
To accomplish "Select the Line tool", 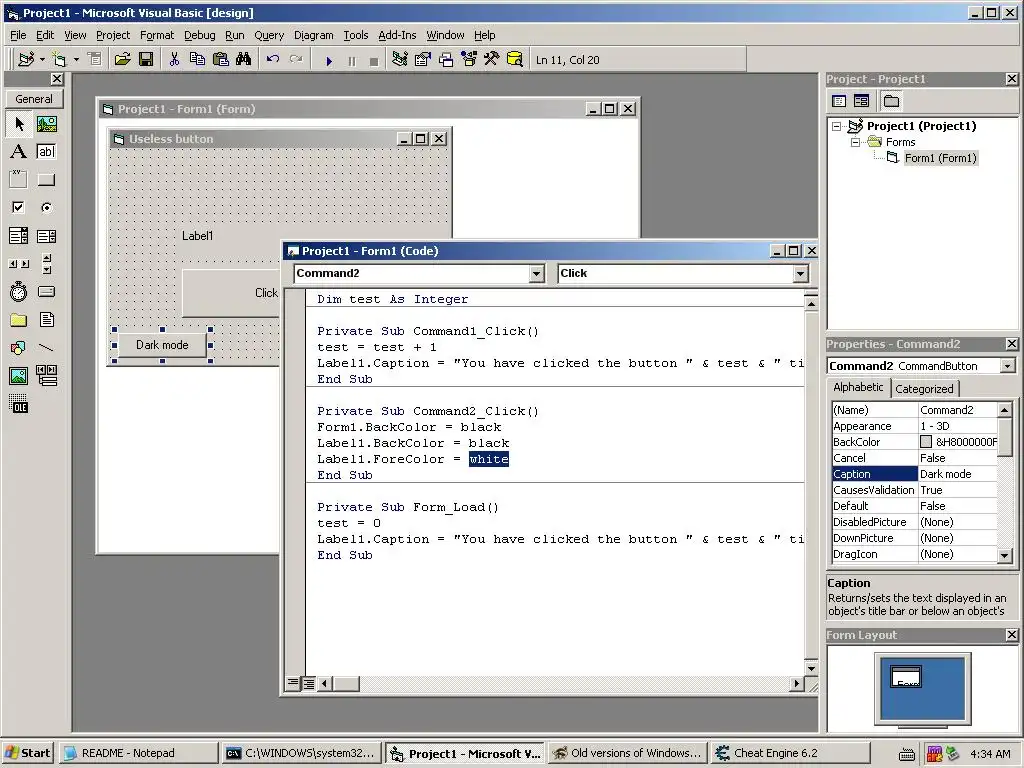I will [x=46, y=348].
